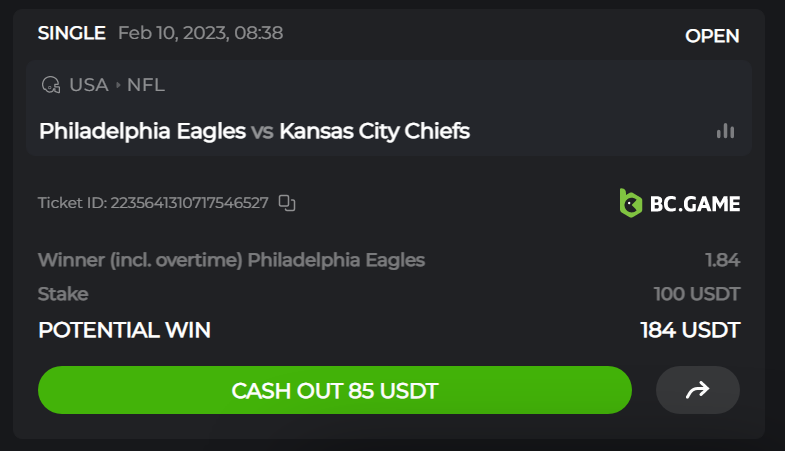Screen dimensions: 785x451
Task: Click the 100 USDT stake amount
Action: 696,294
